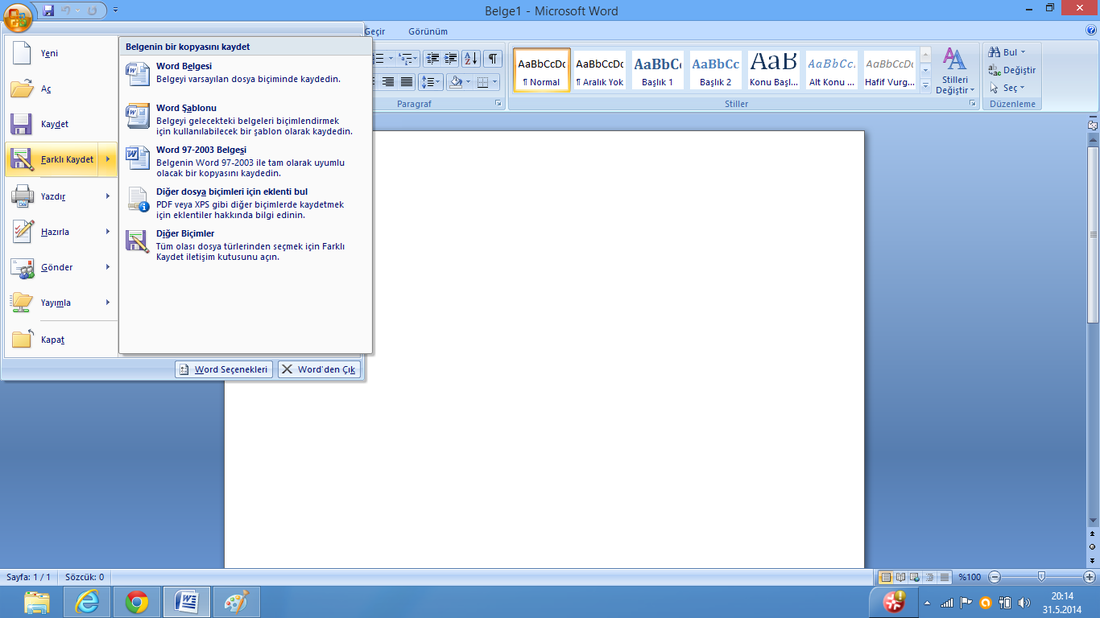1100x618 pixels.
Task: Open the Seç selection dropdown
Action: click(x=1007, y=88)
